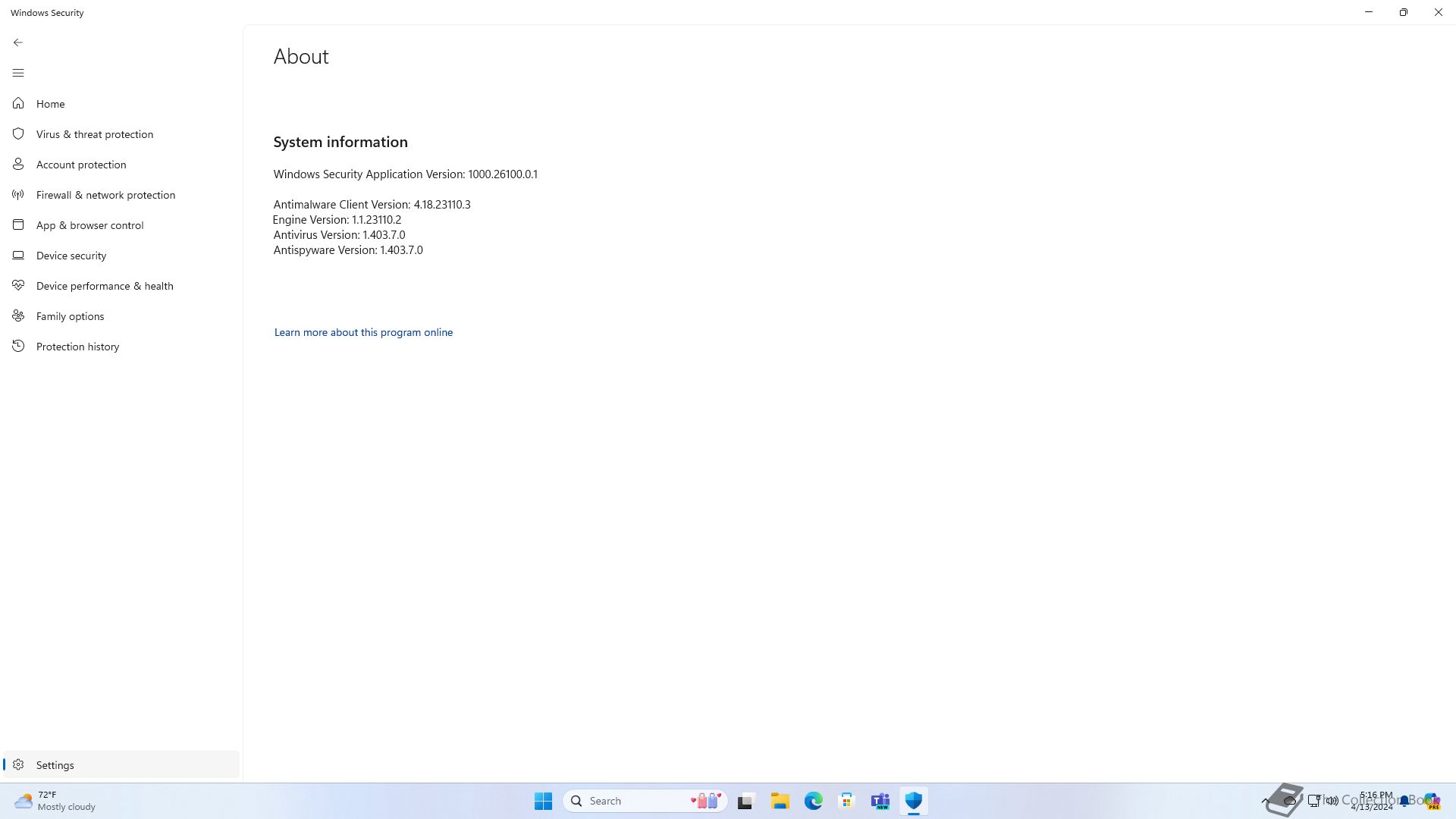Open Task View from taskbar

(x=746, y=801)
